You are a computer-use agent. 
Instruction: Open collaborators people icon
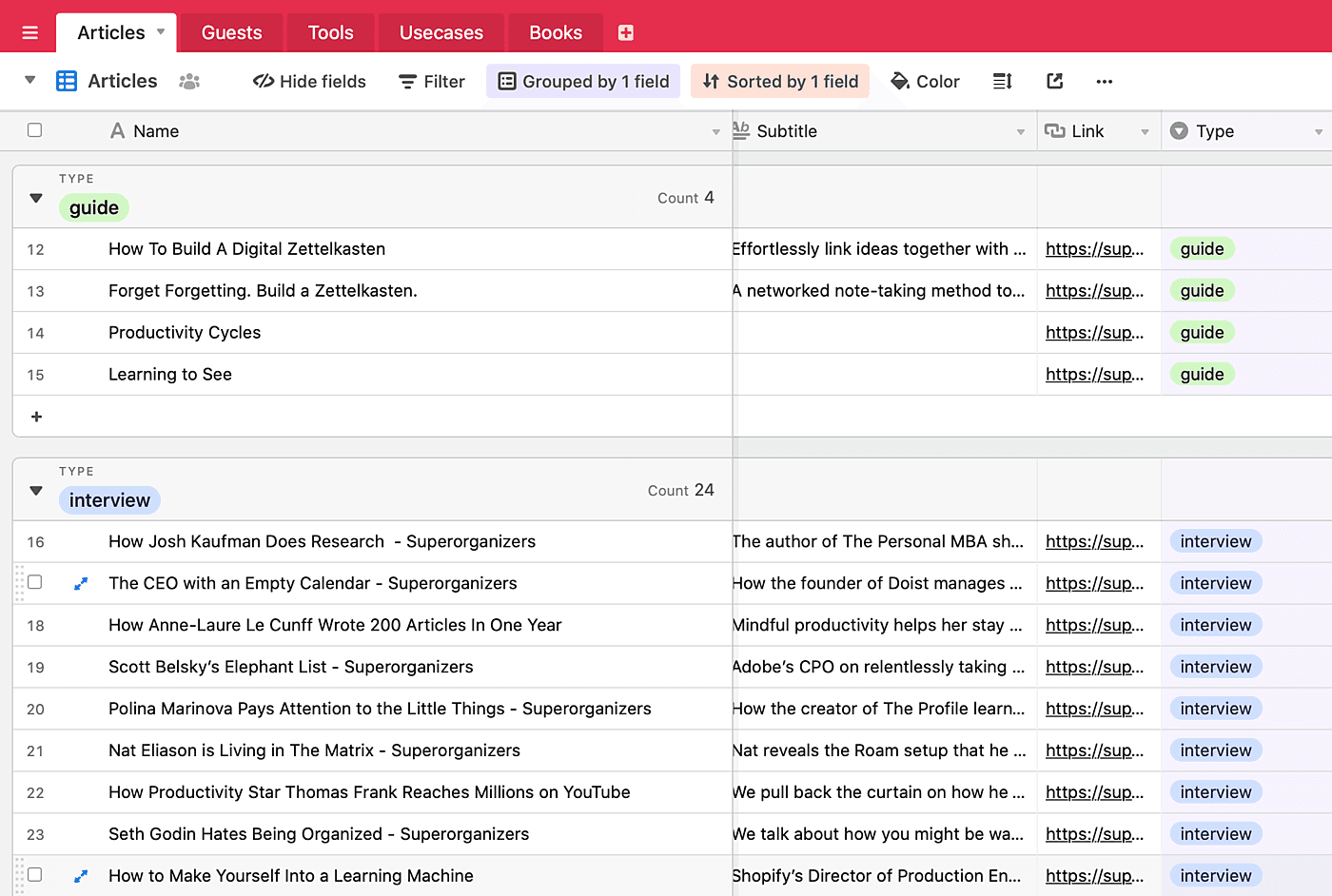pos(189,81)
